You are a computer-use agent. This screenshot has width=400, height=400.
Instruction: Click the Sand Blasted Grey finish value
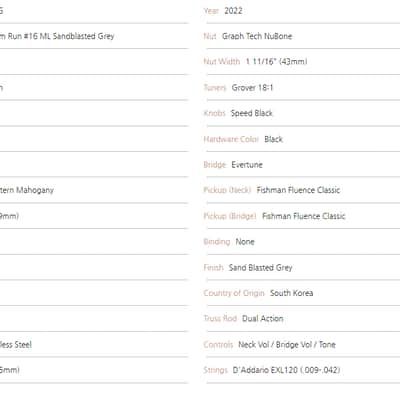[260, 267]
